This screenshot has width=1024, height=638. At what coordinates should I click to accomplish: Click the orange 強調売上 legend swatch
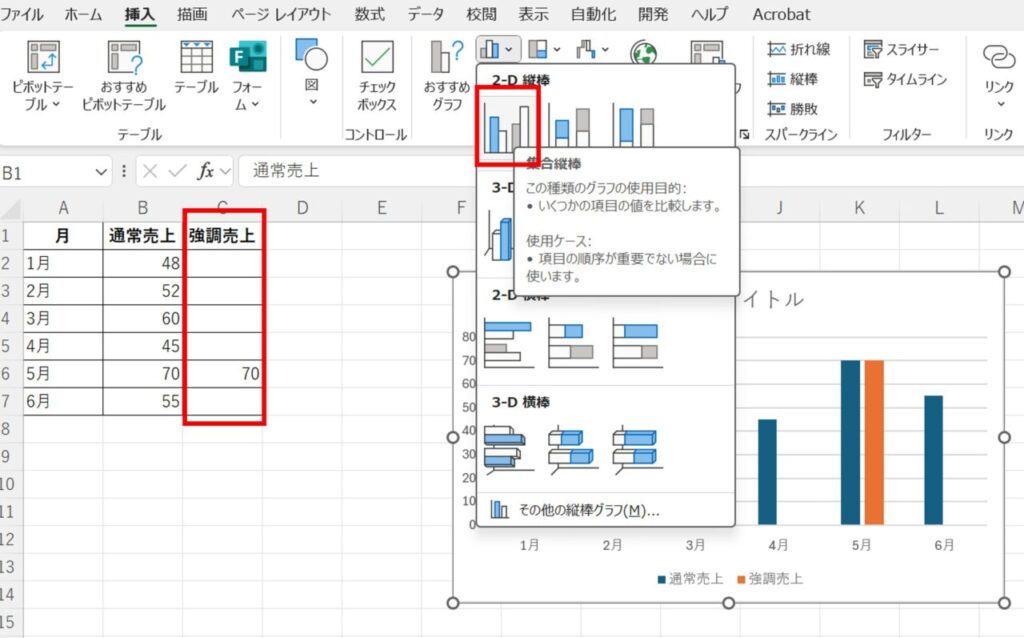click(x=742, y=577)
